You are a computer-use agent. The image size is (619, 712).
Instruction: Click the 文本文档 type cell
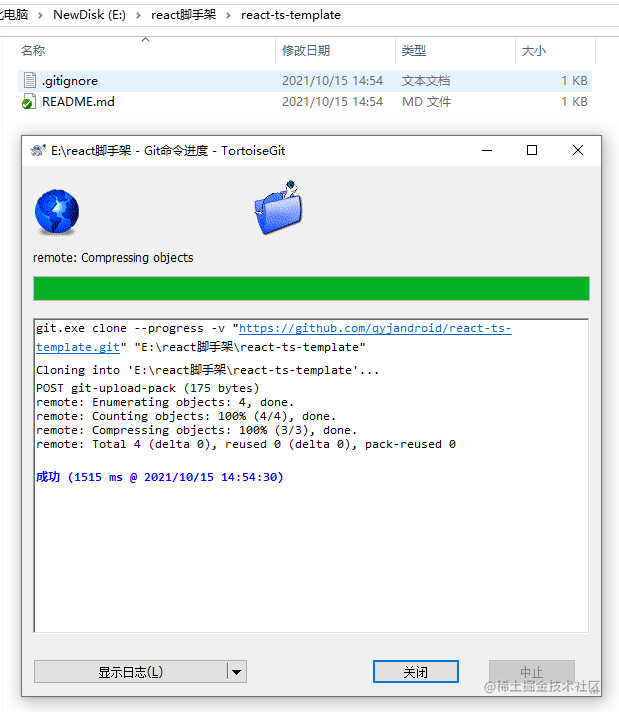click(x=426, y=81)
